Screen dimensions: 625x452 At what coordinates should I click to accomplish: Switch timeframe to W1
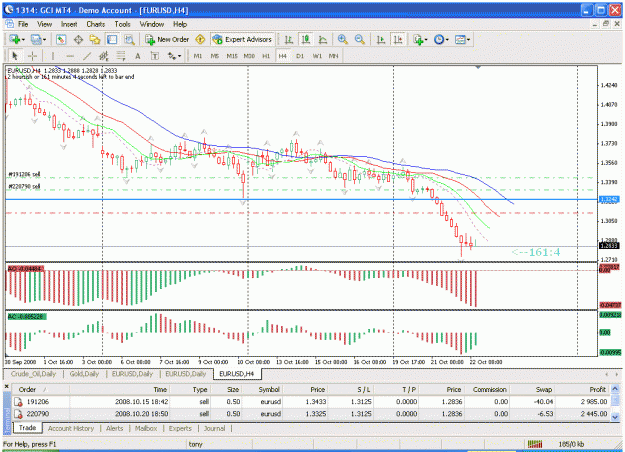[x=317, y=56]
